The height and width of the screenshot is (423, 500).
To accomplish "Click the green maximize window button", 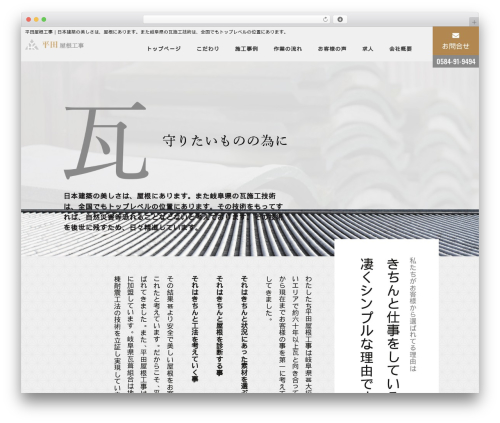I will pos(44,20).
